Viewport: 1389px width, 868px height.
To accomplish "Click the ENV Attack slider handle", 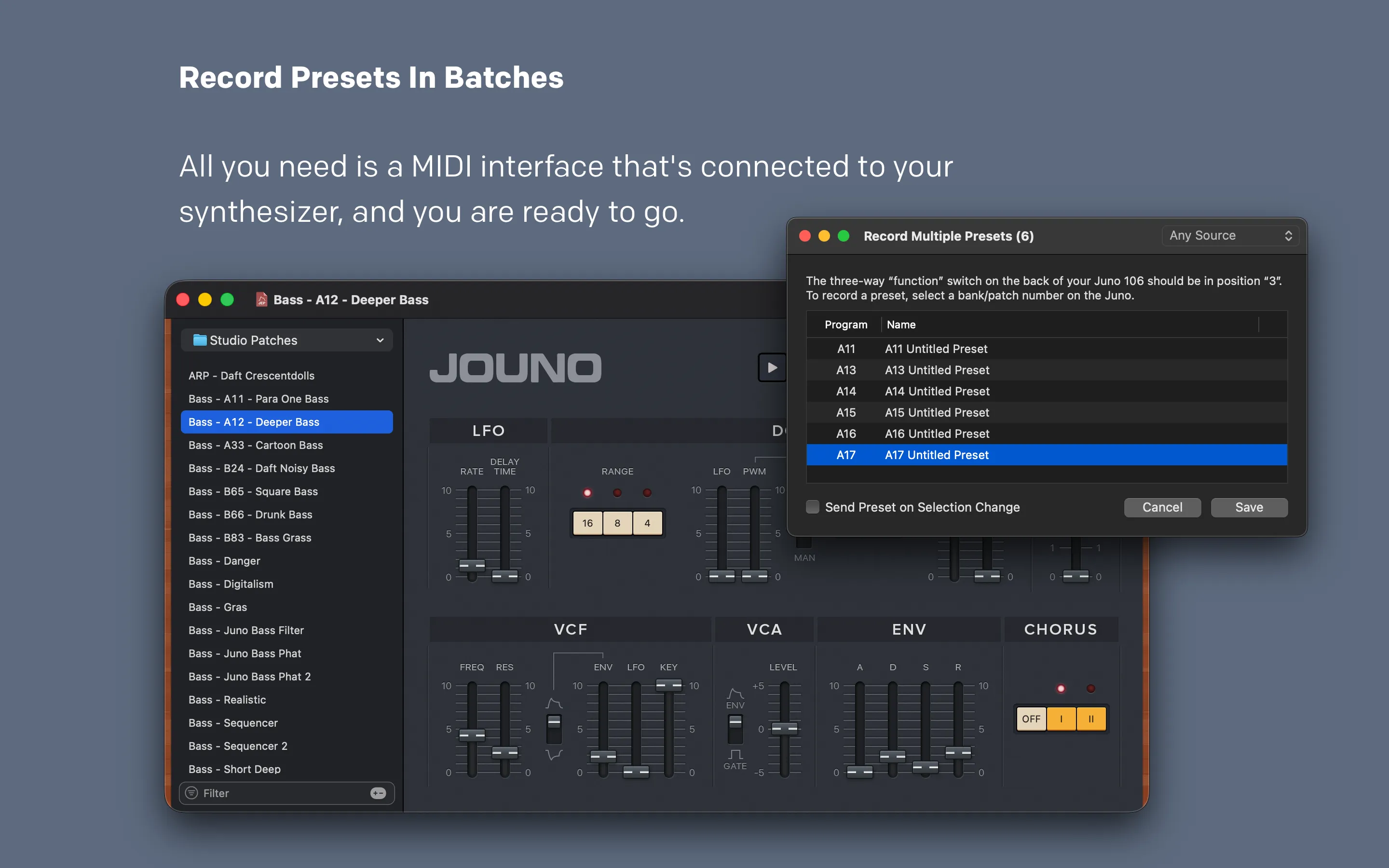I will coord(860,773).
